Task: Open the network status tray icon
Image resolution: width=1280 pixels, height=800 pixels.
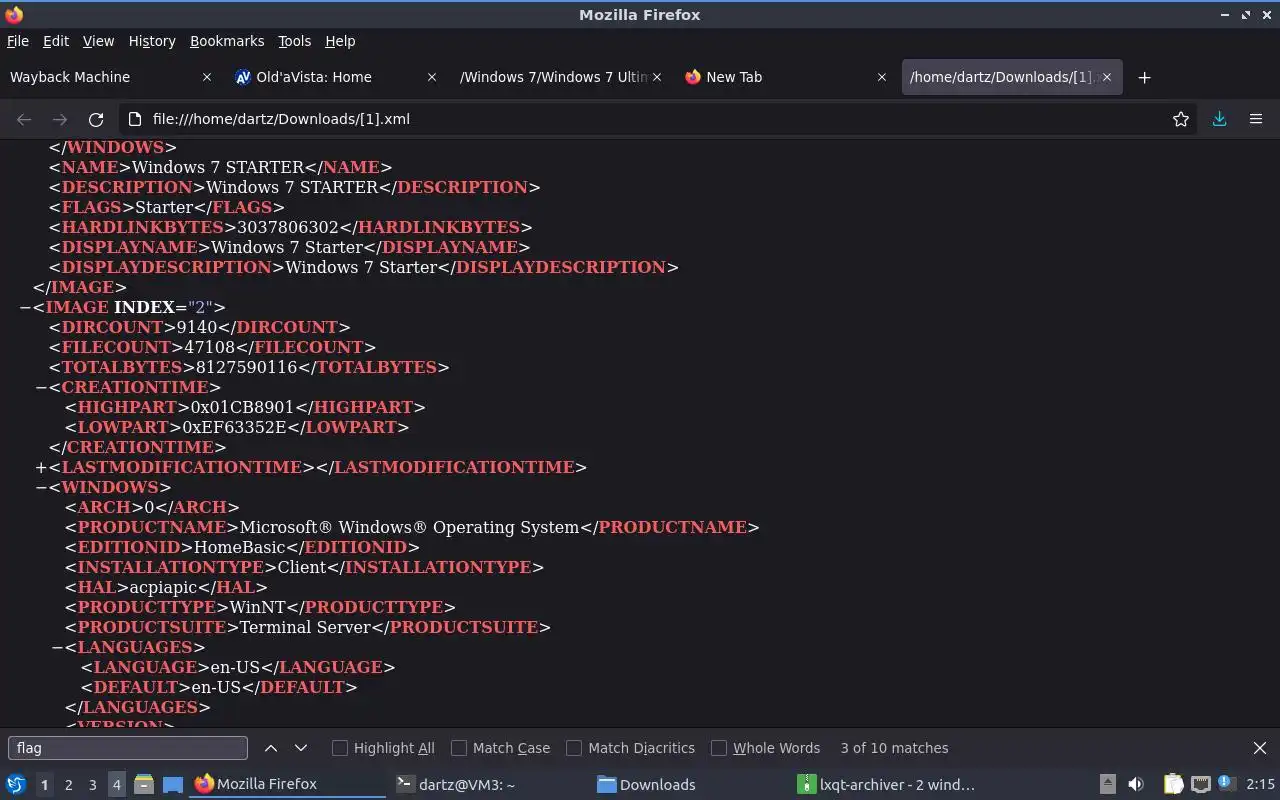Action: click(1200, 784)
